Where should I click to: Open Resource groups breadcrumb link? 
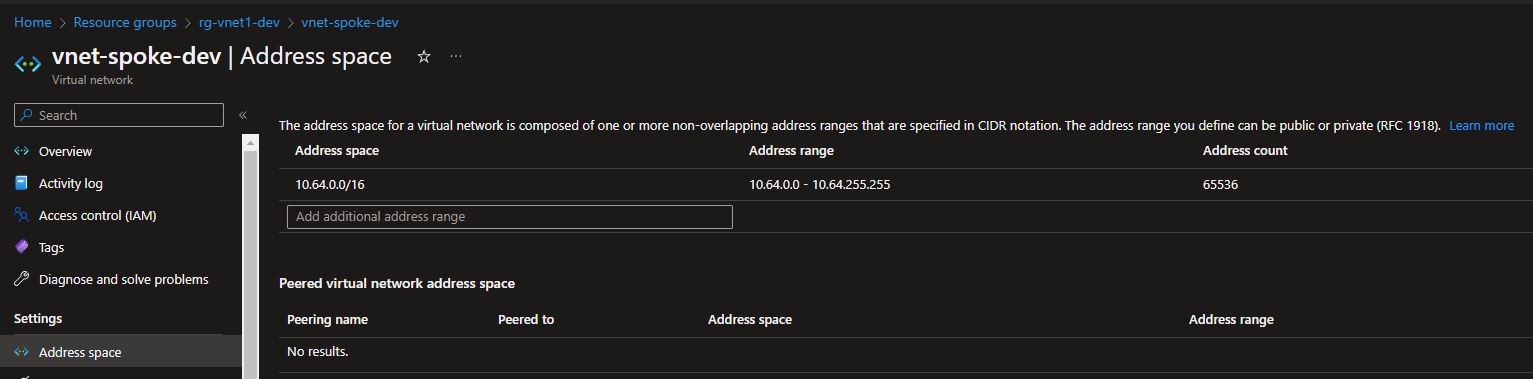click(x=125, y=22)
